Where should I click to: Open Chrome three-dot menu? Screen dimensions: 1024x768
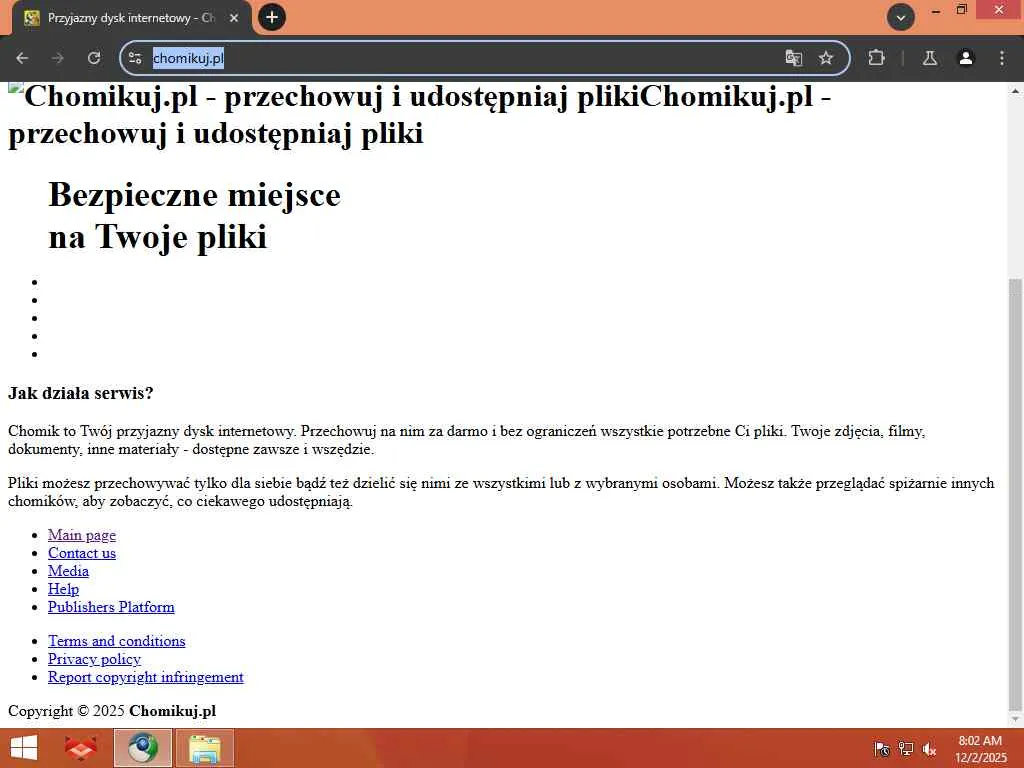tap(1002, 58)
